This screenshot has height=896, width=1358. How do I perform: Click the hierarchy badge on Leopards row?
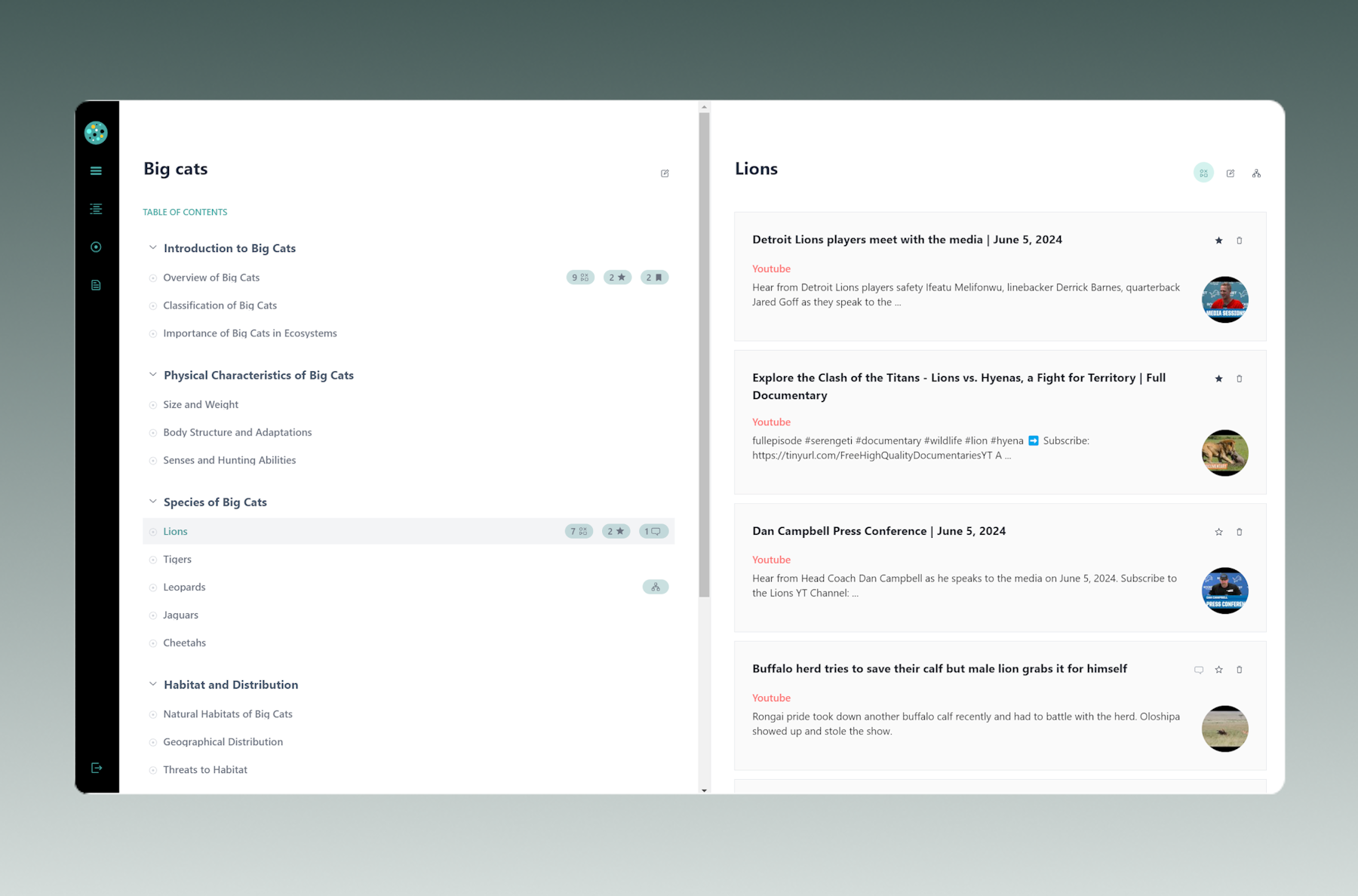pyautogui.click(x=656, y=587)
